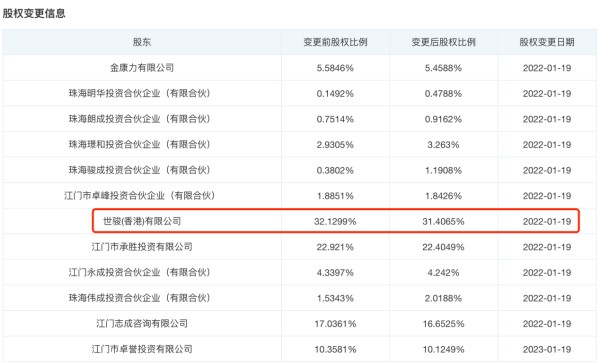Open shareholder 珠海明华投资合伙企业
This screenshot has width=600, height=364.
[x=139, y=93]
